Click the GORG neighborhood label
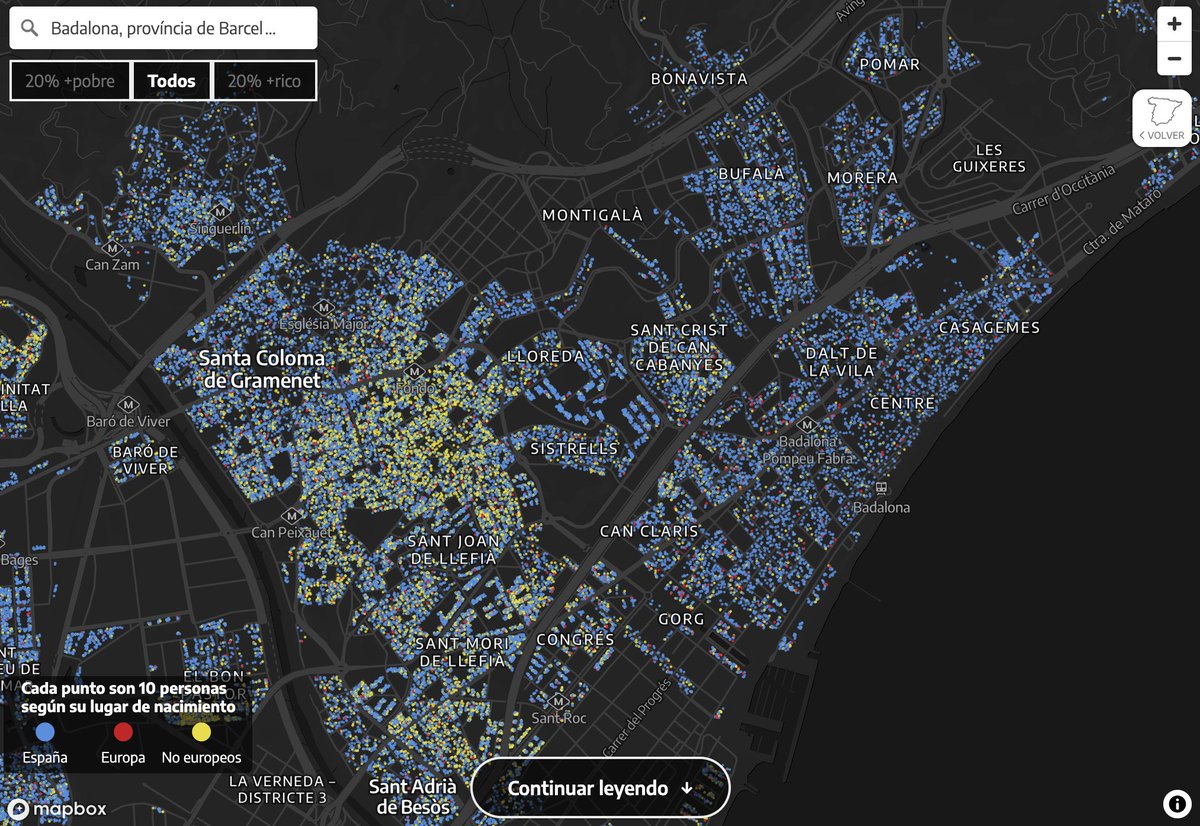Screen dimensions: 1200x826 coord(681,619)
